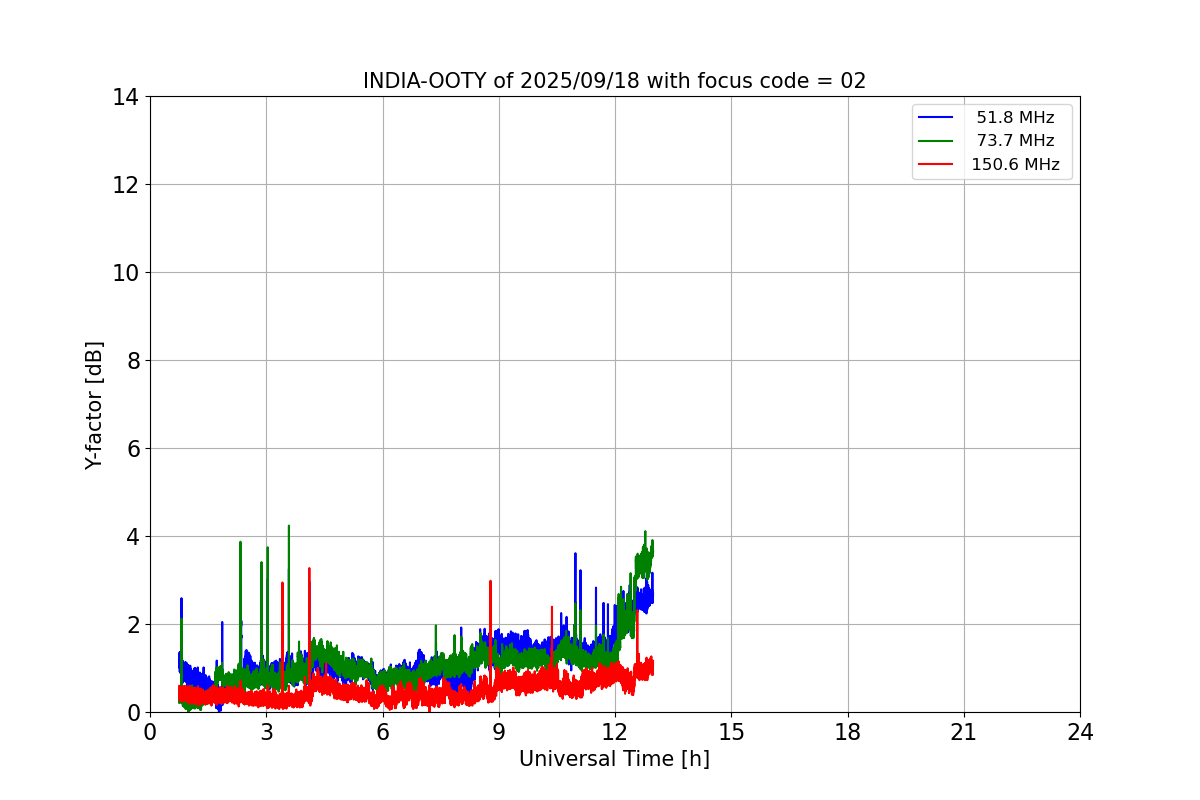Click y-axis tick label 2
The height and width of the screenshot is (800, 1200).
[133, 625]
